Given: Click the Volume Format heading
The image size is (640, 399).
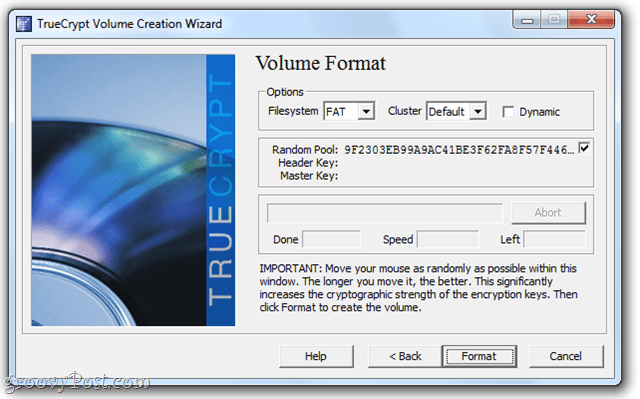Looking at the screenshot, I should pyautogui.click(x=320, y=63).
